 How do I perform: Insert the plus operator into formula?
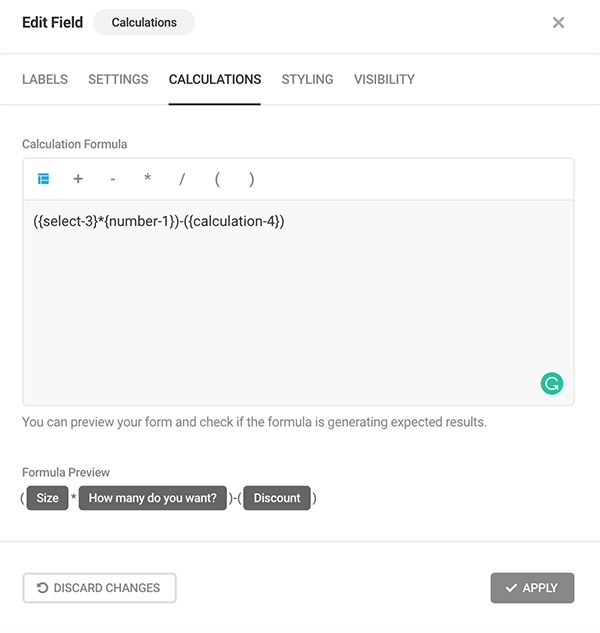[78, 179]
